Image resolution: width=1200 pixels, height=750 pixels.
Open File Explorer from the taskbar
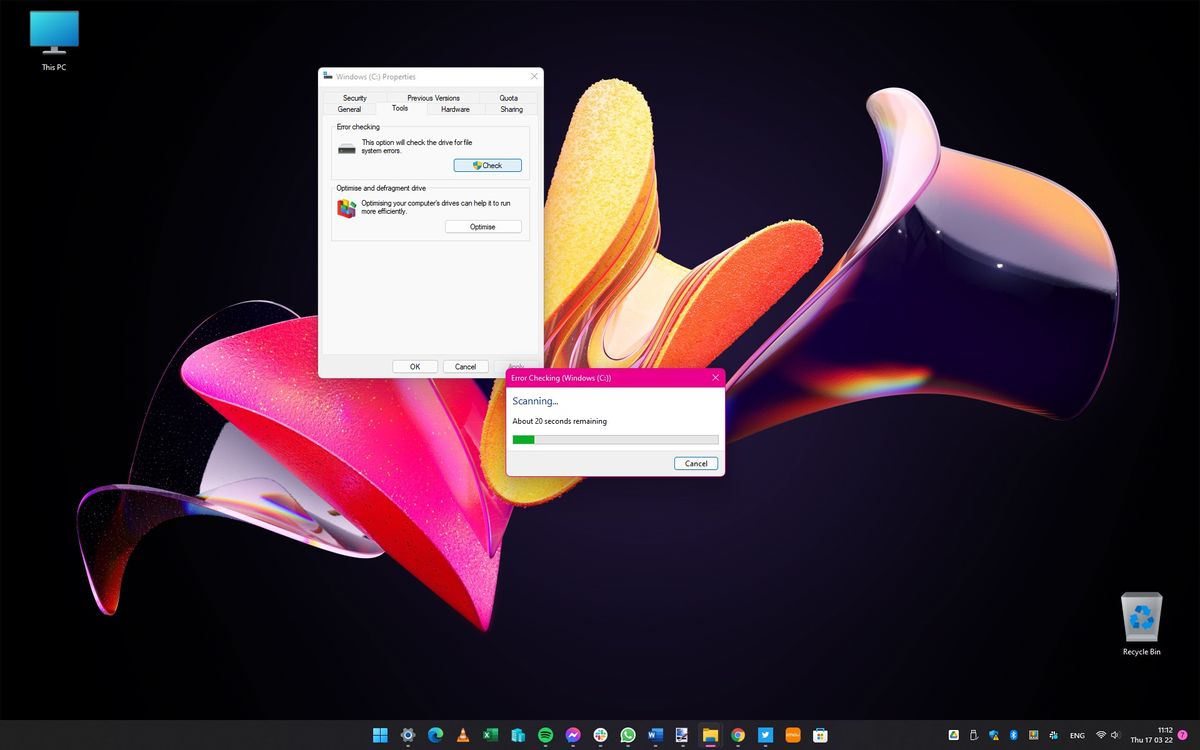coord(709,735)
